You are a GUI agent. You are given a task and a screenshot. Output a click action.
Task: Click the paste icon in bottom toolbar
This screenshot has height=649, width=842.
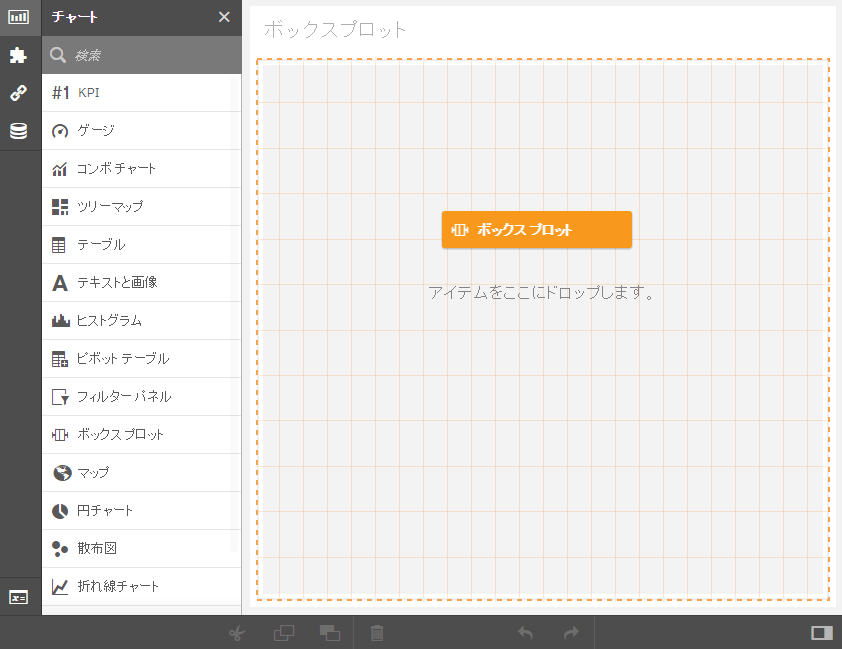[x=330, y=633]
